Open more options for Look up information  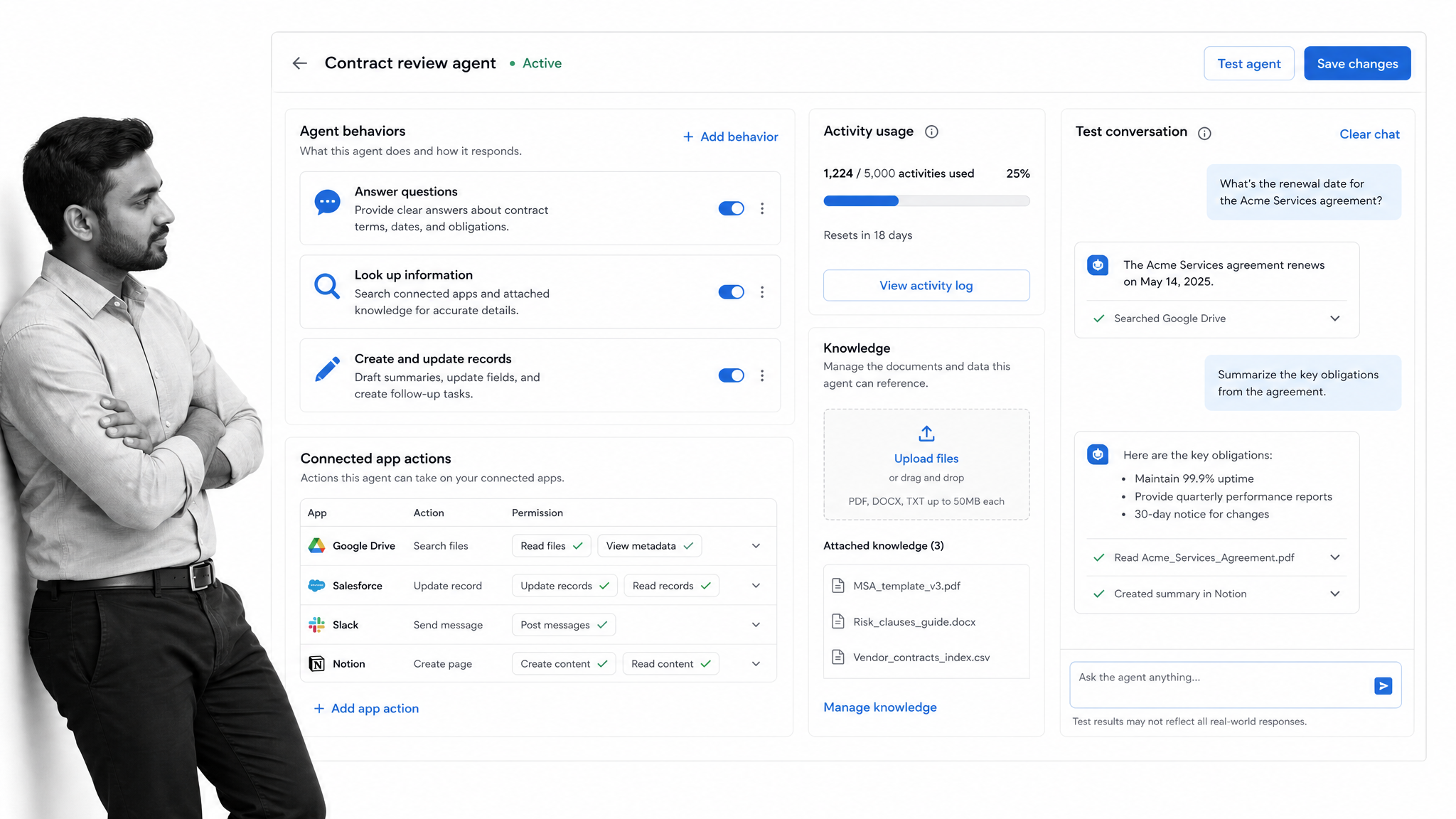[762, 292]
